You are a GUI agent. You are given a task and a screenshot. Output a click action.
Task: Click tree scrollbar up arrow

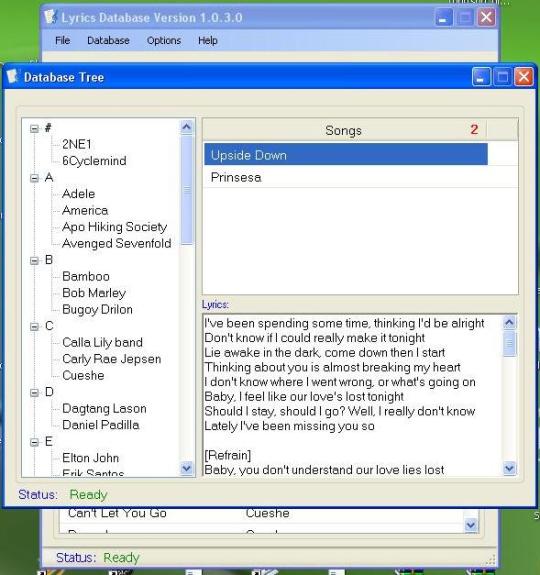[187, 127]
